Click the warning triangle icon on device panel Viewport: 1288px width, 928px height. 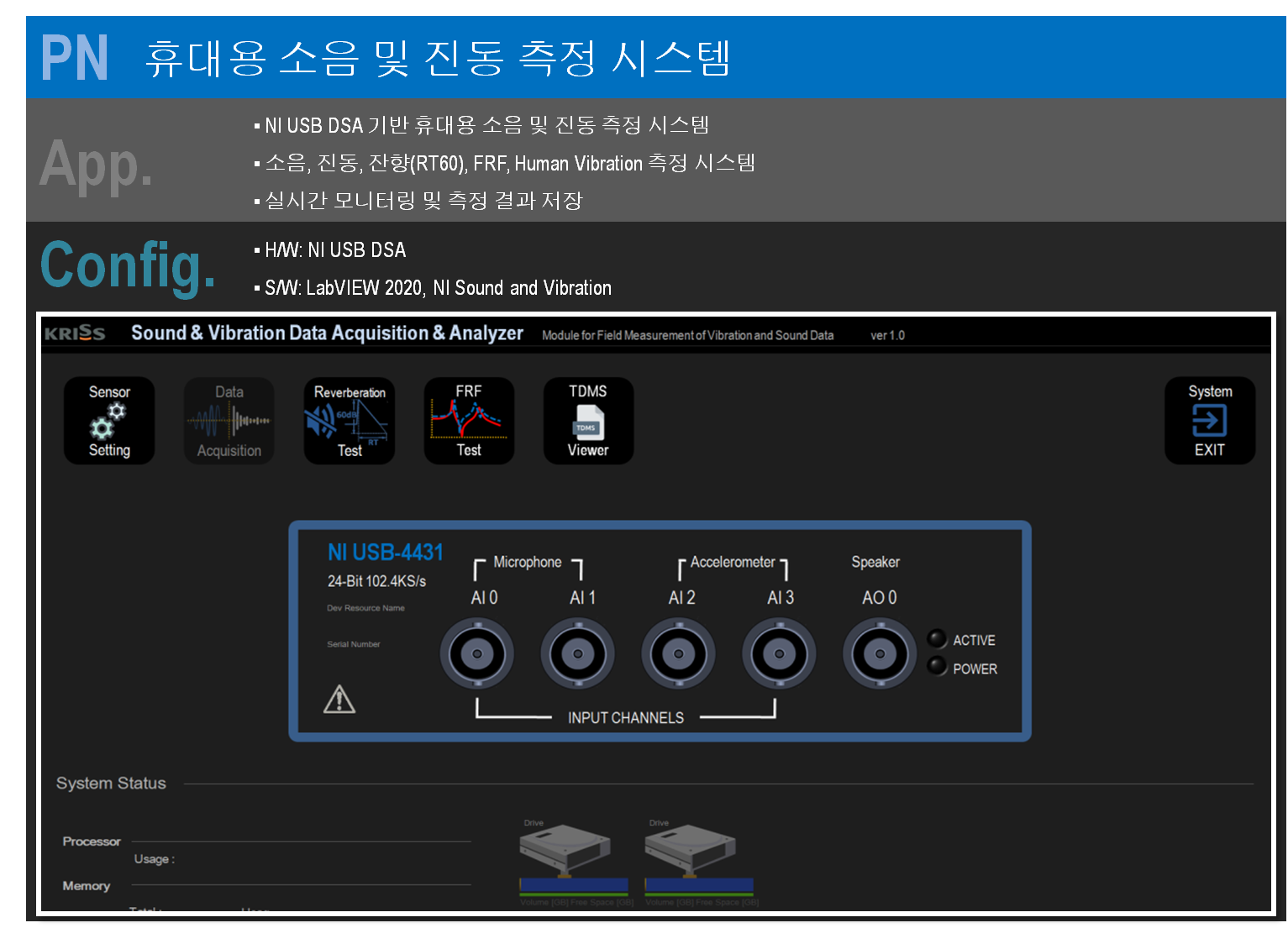coord(339,699)
